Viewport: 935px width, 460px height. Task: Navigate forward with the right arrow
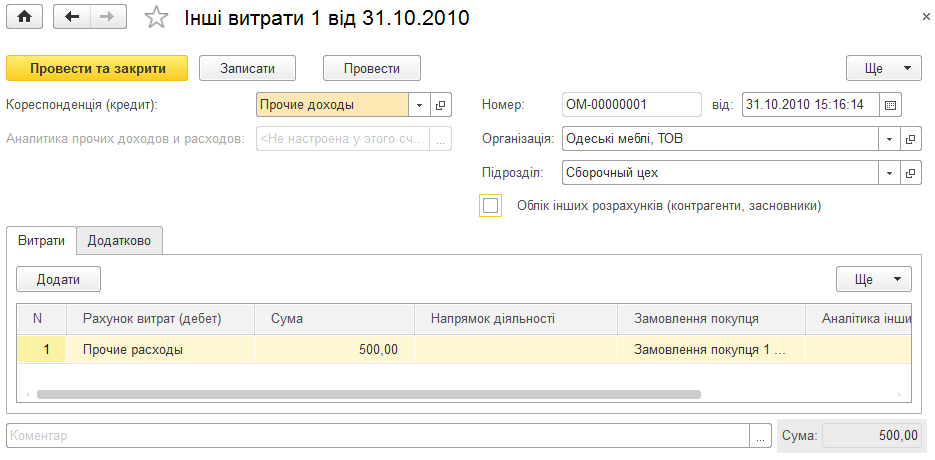point(108,17)
